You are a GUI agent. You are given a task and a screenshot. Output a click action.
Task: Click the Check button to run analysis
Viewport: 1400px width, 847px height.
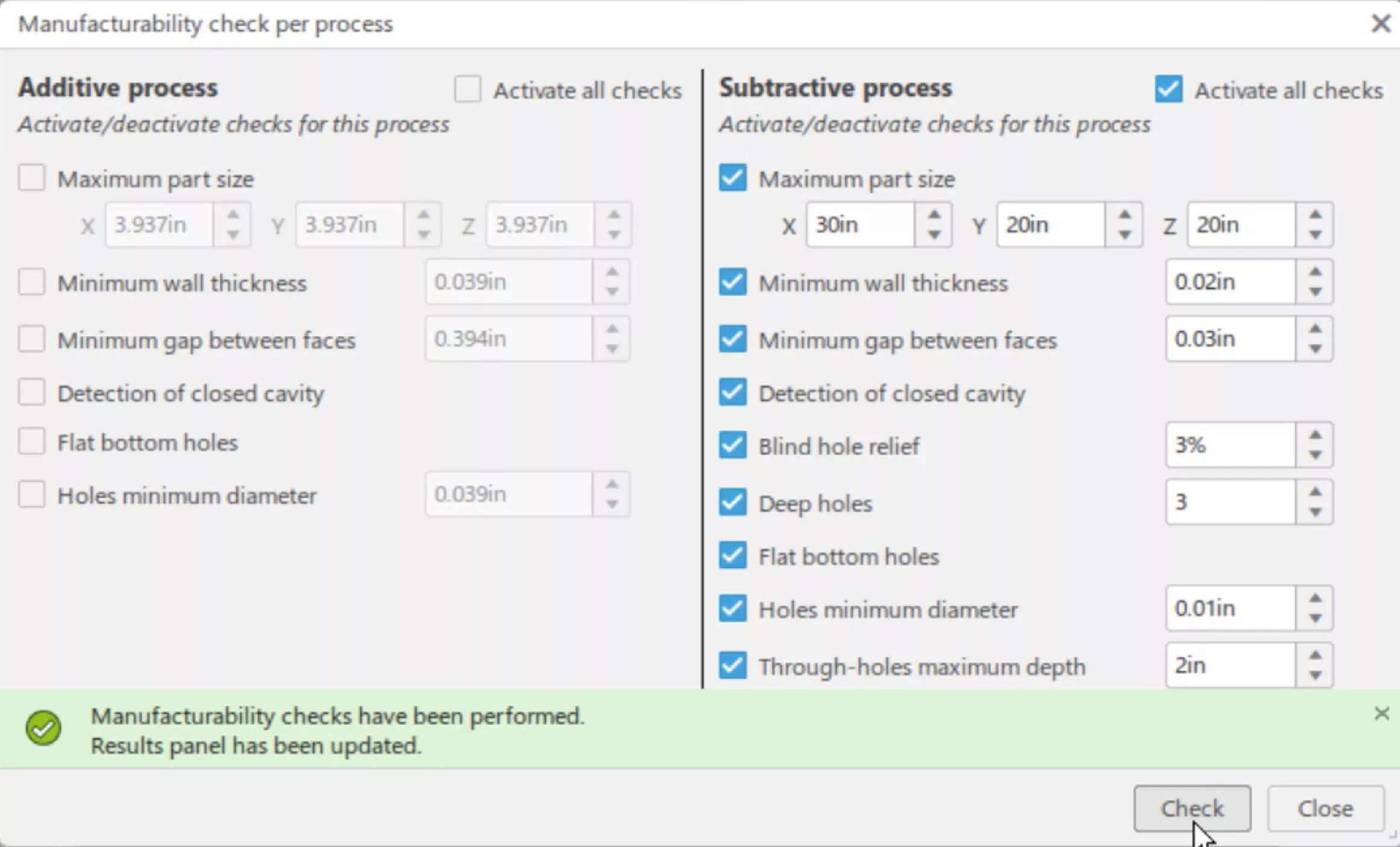(1191, 808)
